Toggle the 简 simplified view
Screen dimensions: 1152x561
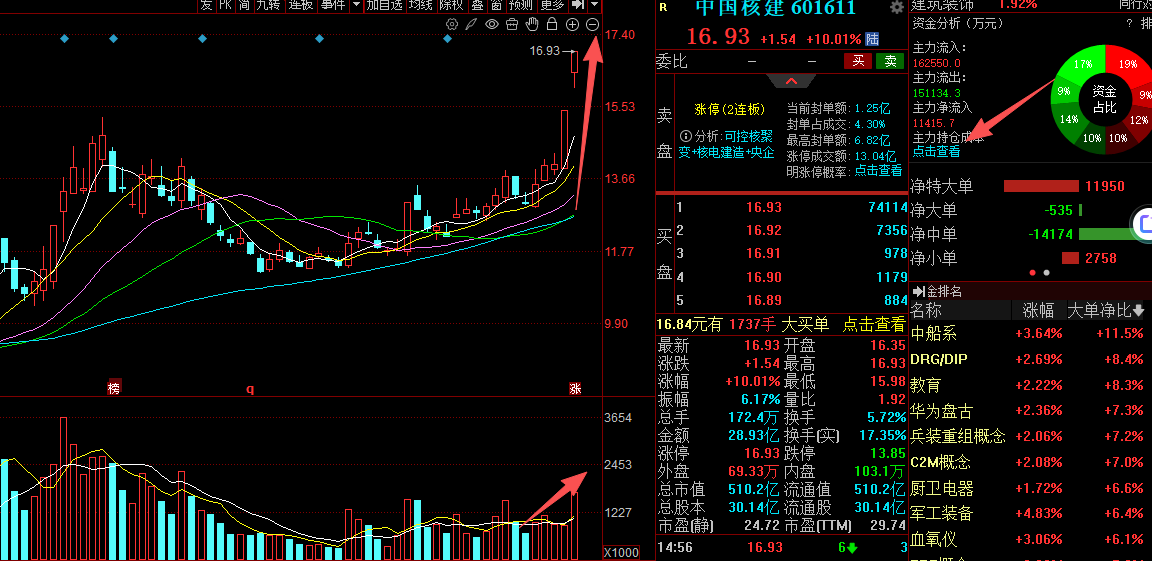point(244,5)
